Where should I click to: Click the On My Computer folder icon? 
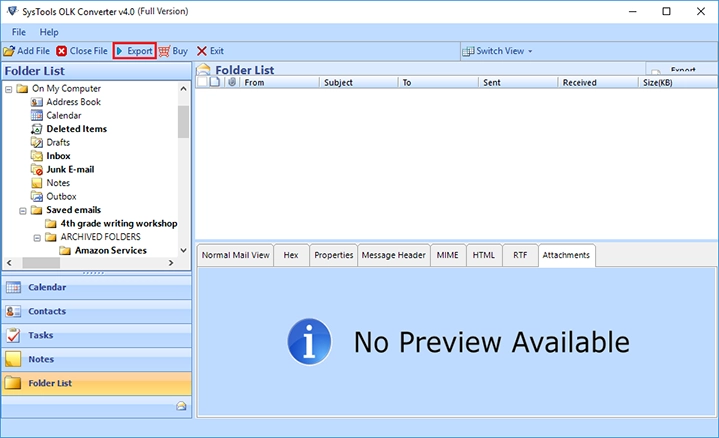(x=22, y=89)
